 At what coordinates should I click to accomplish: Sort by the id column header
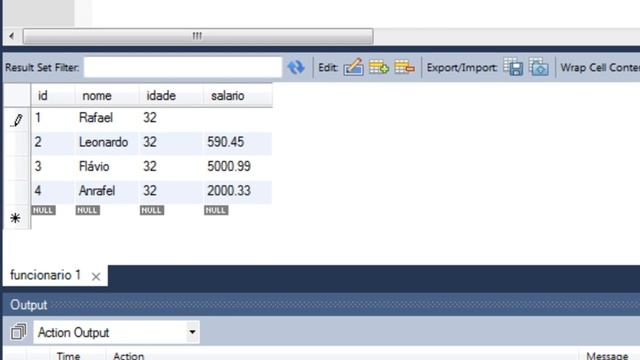coord(53,96)
